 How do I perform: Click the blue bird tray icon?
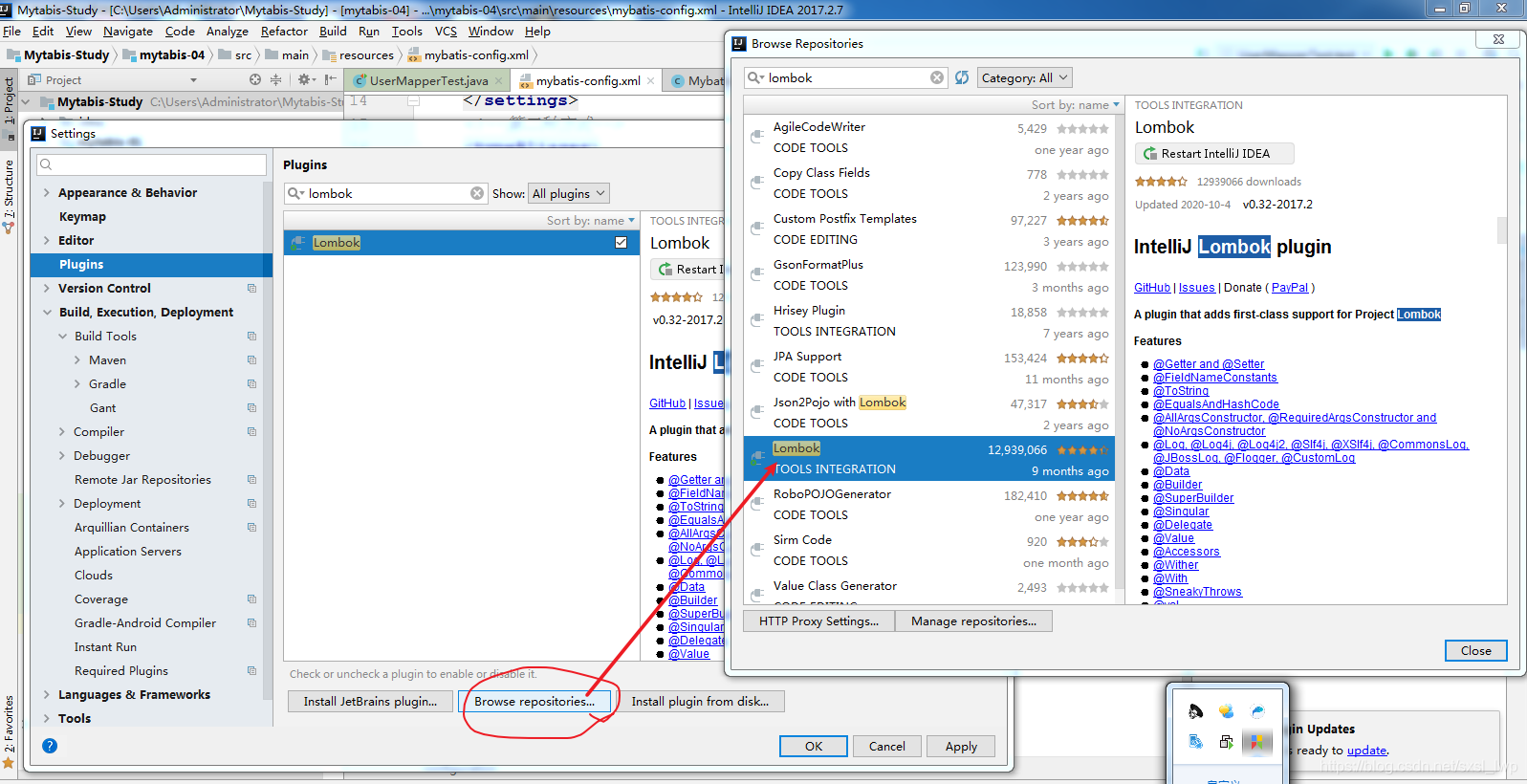point(1257,711)
